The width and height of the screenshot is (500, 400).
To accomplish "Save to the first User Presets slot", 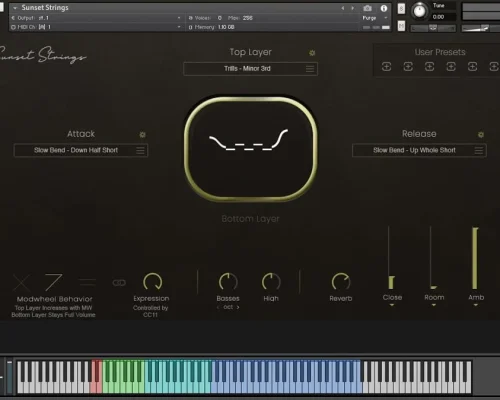I will coord(386,67).
